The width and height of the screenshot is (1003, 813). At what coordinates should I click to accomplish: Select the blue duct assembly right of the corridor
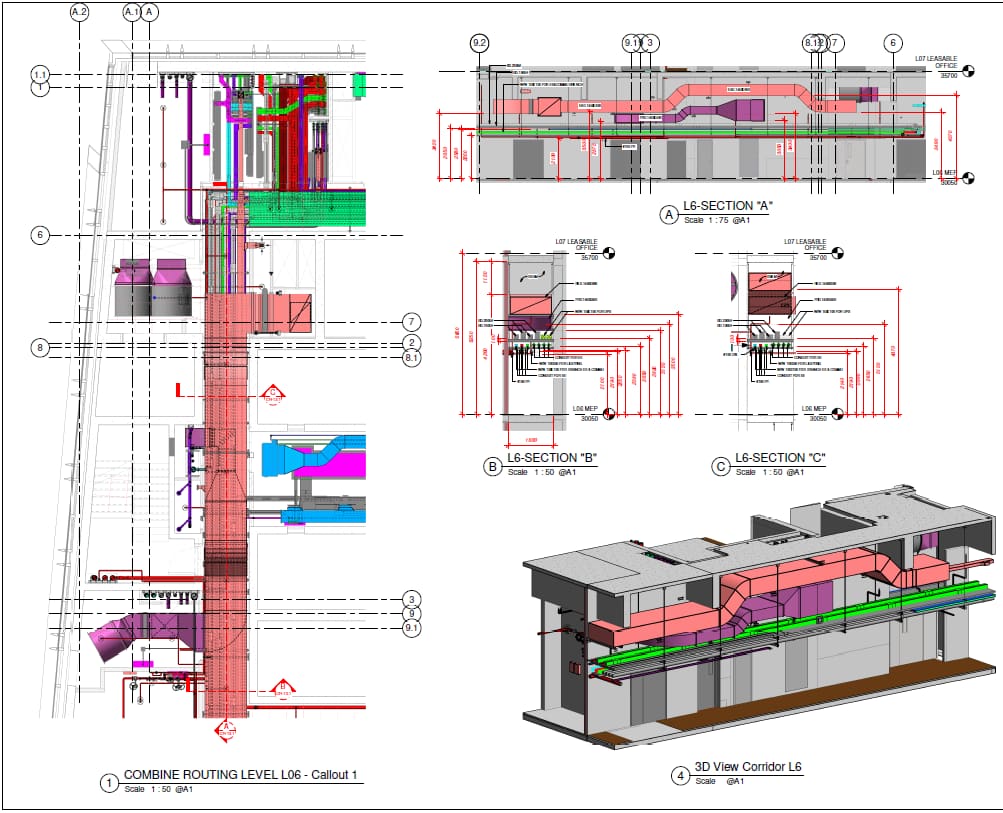[313, 456]
